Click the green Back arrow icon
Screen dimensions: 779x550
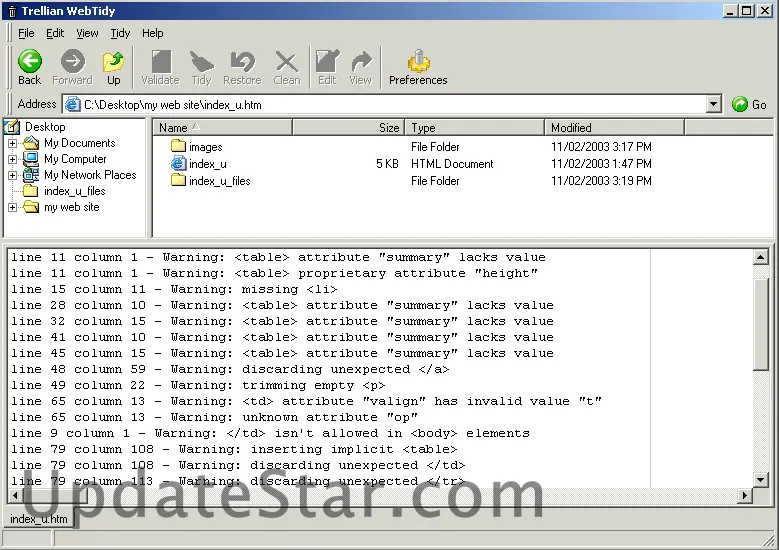[x=30, y=62]
